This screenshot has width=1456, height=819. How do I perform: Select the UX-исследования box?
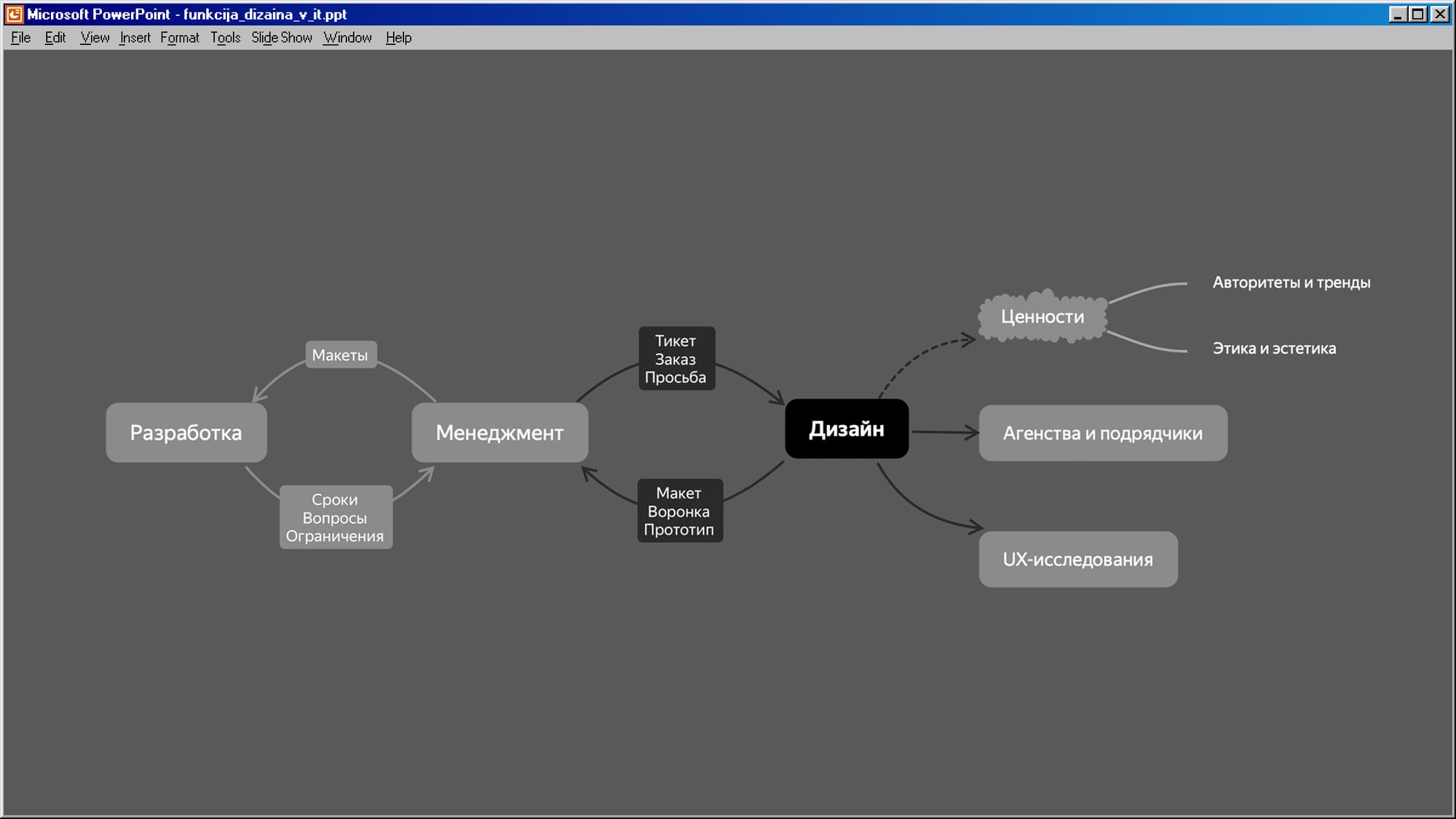click(x=1077, y=559)
